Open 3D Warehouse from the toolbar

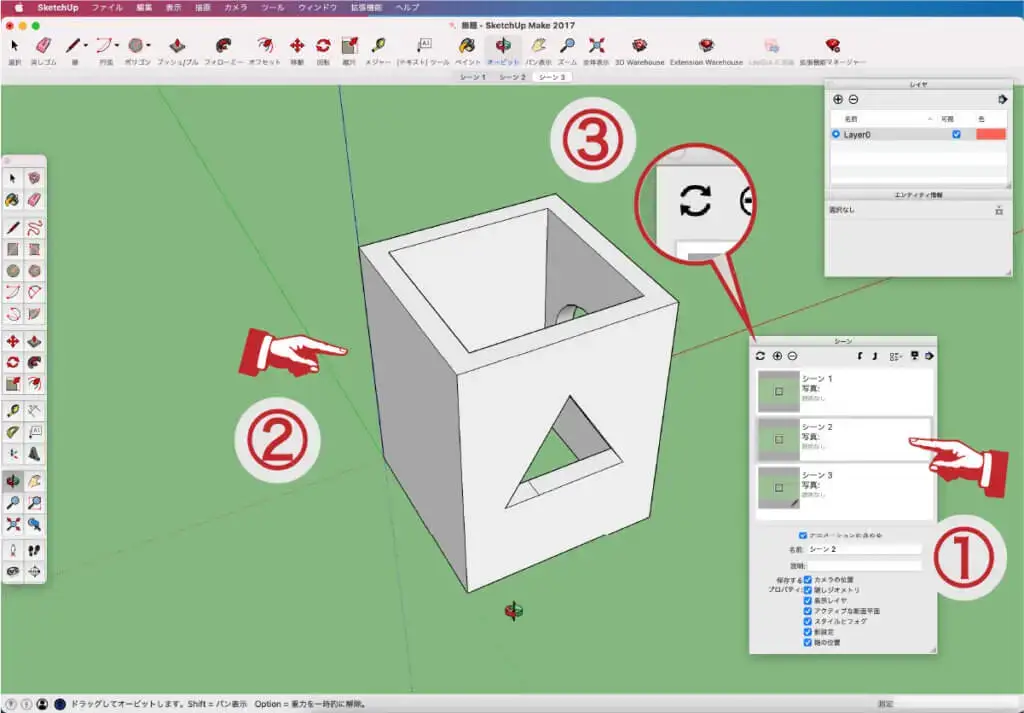point(639,46)
